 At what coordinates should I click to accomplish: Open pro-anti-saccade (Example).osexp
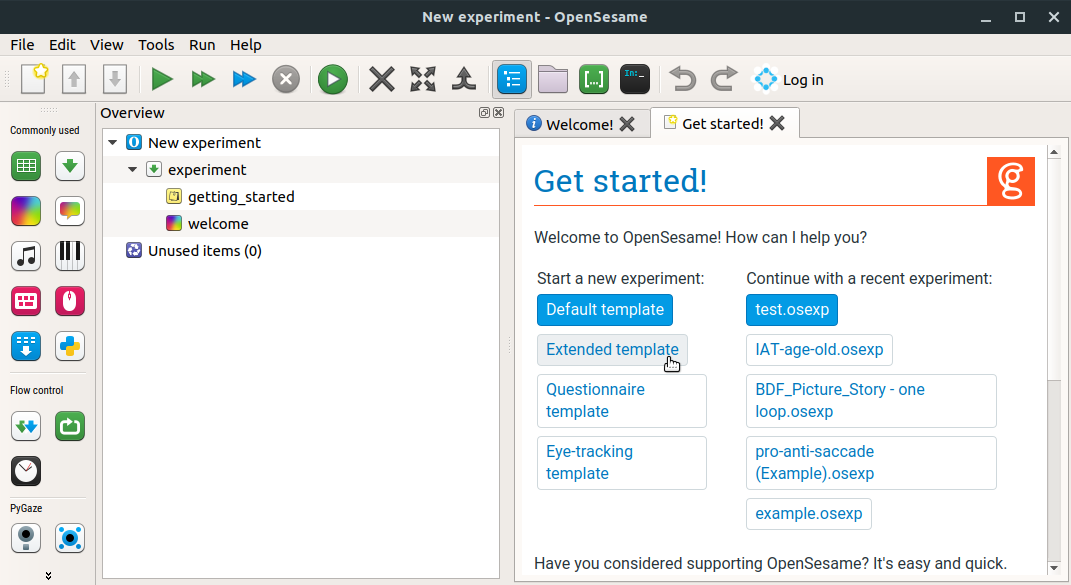click(871, 463)
